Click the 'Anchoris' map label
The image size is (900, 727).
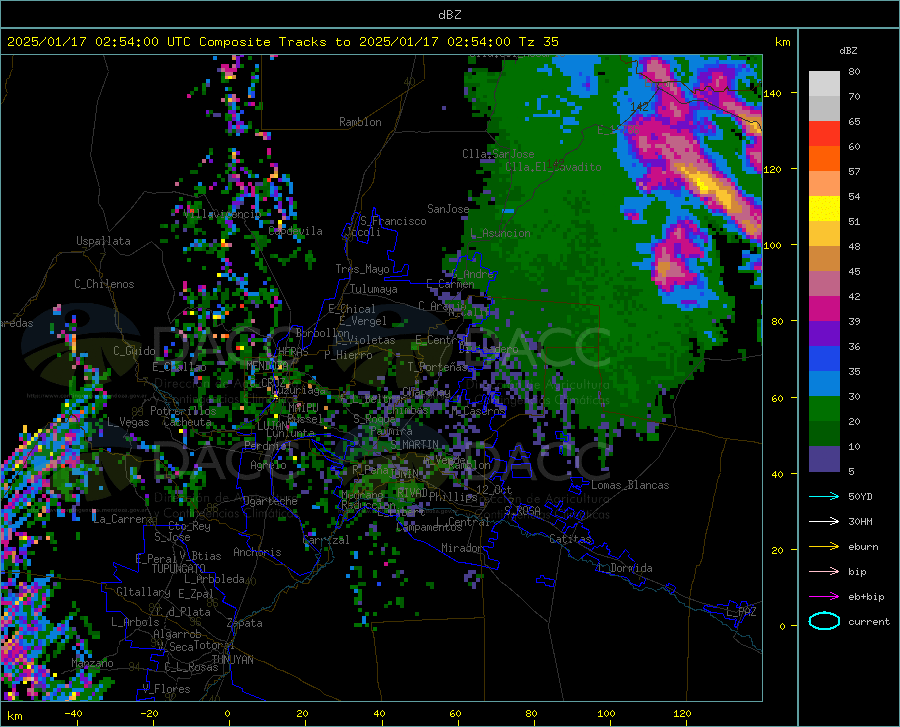[257, 552]
